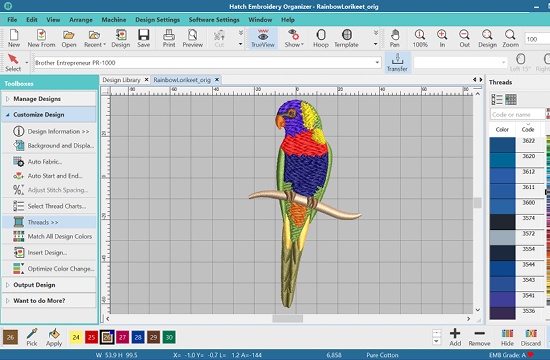Click Select Thread Charts
550x360 pixels.
(49, 206)
